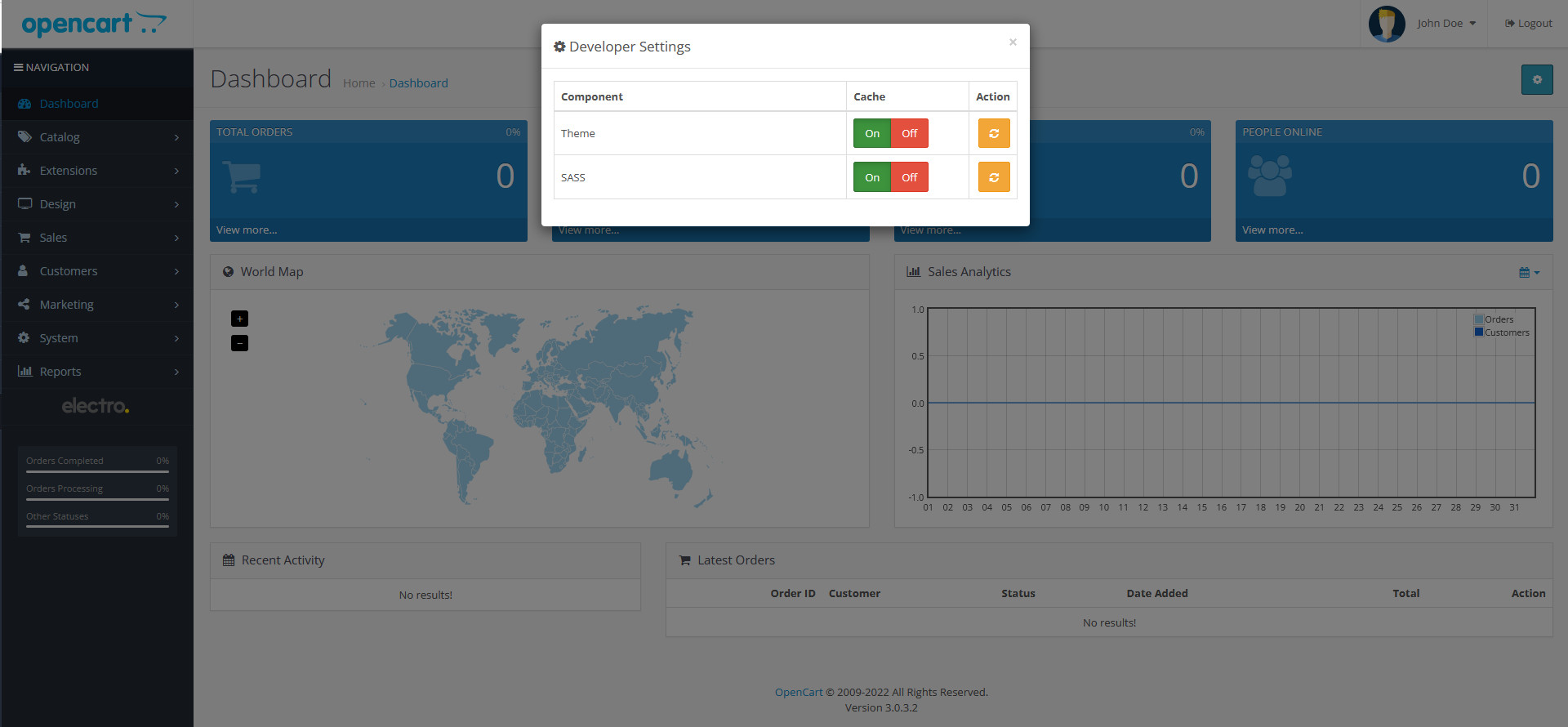This screenshot has height=727, width=1568.
Task: Click the Design monitor icon
Action: point(24,204)
